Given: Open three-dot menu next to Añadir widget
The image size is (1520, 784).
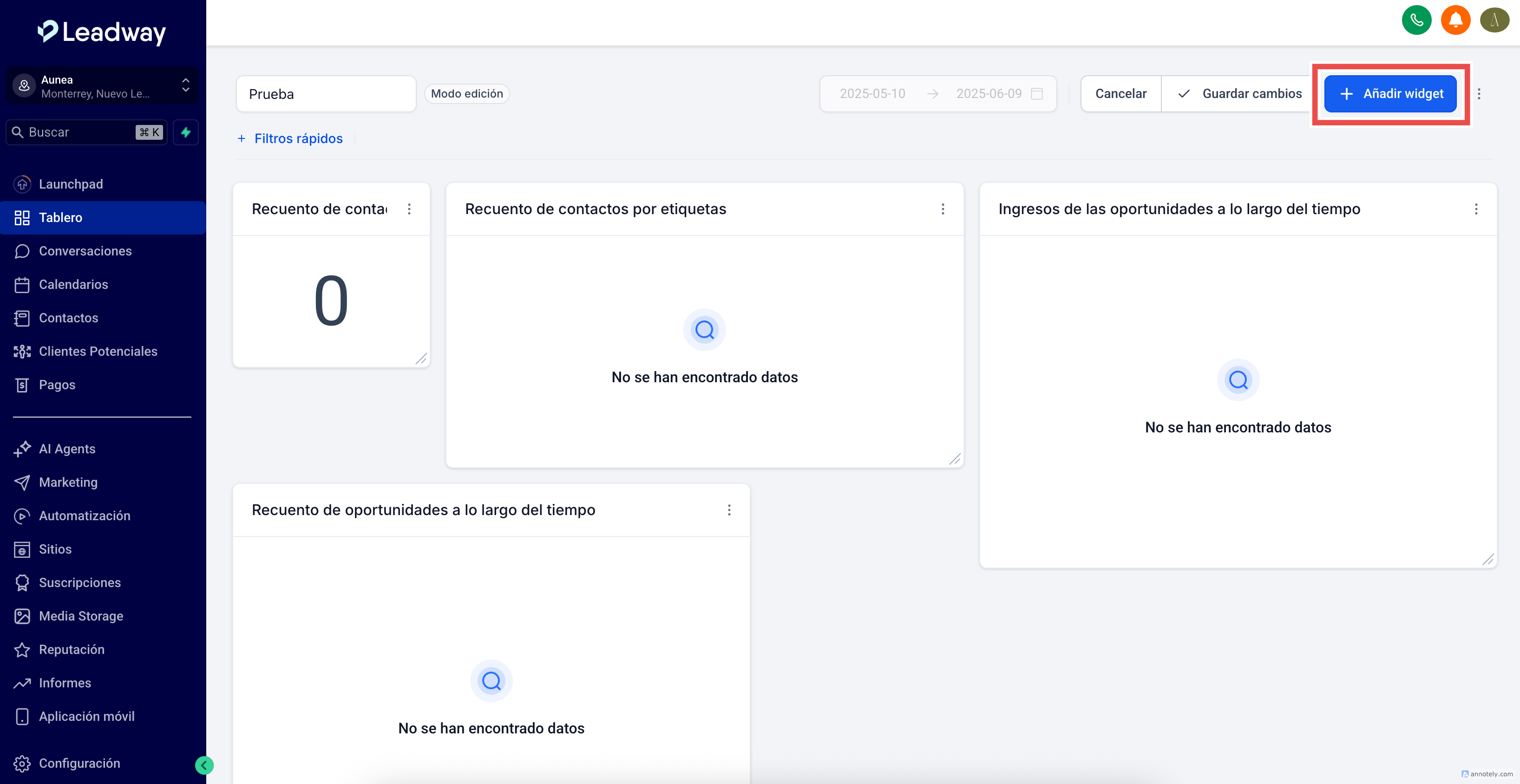Looking at the screenshot, I should (x=1479, y=94).
